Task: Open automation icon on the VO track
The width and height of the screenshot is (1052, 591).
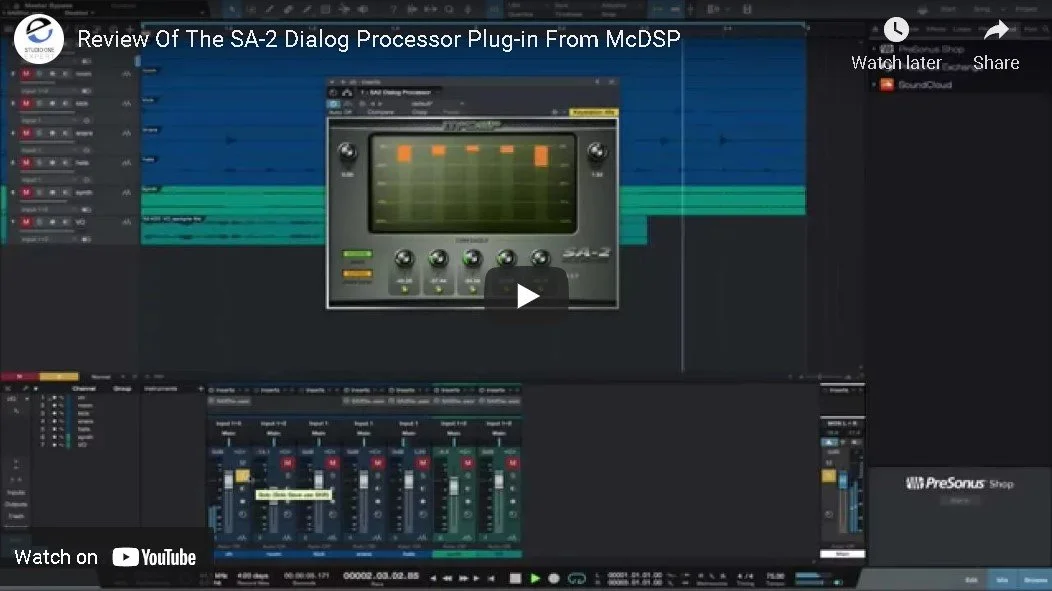Action: pyautogui.click(x=126, y=222)
